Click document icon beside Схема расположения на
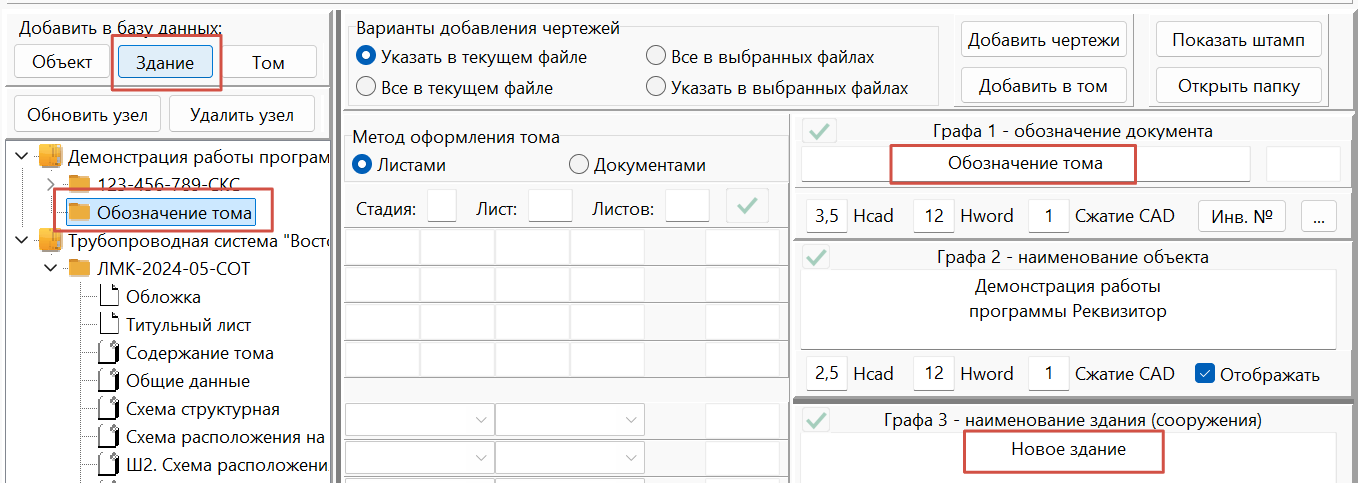1358x483 pixels. pos(109,437)
